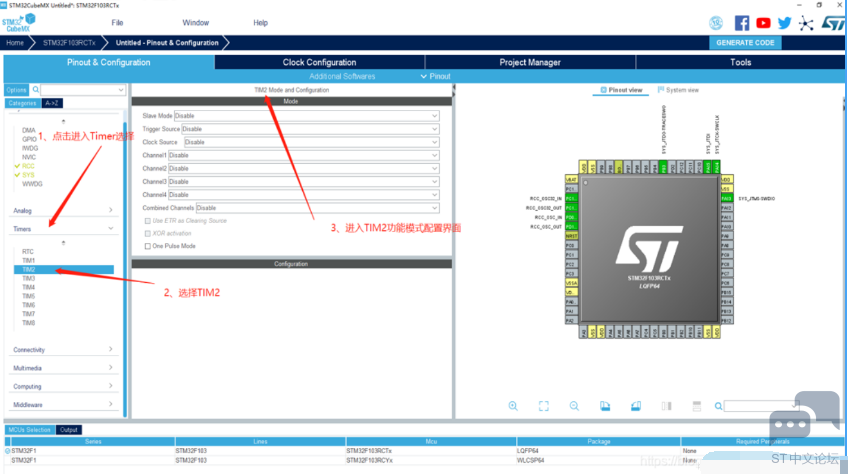Viewport: 848px width, 474px height.
Task: Open the Channel1 dropdown
Action: 303,155
